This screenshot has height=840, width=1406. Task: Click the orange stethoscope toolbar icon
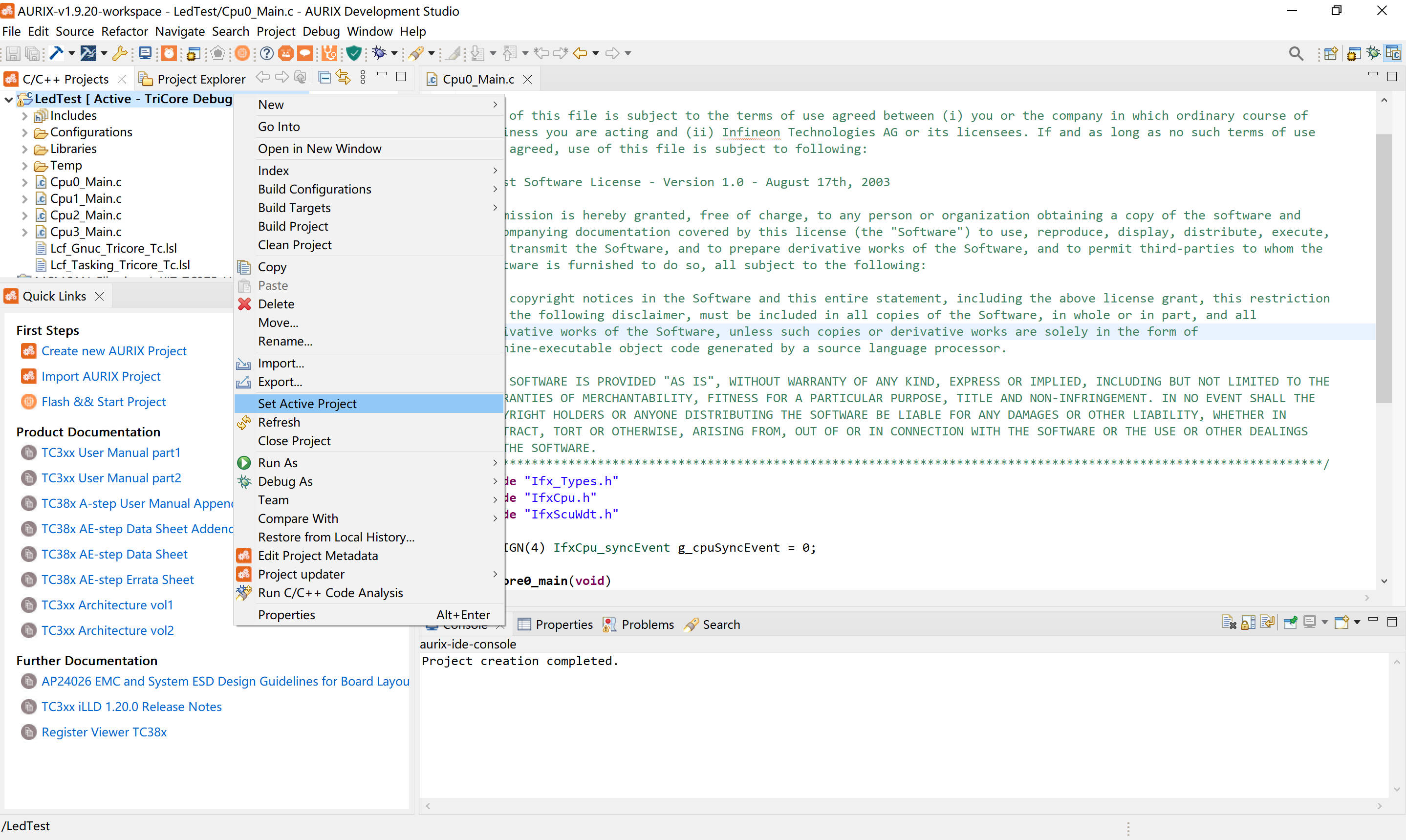pos(329,53)
